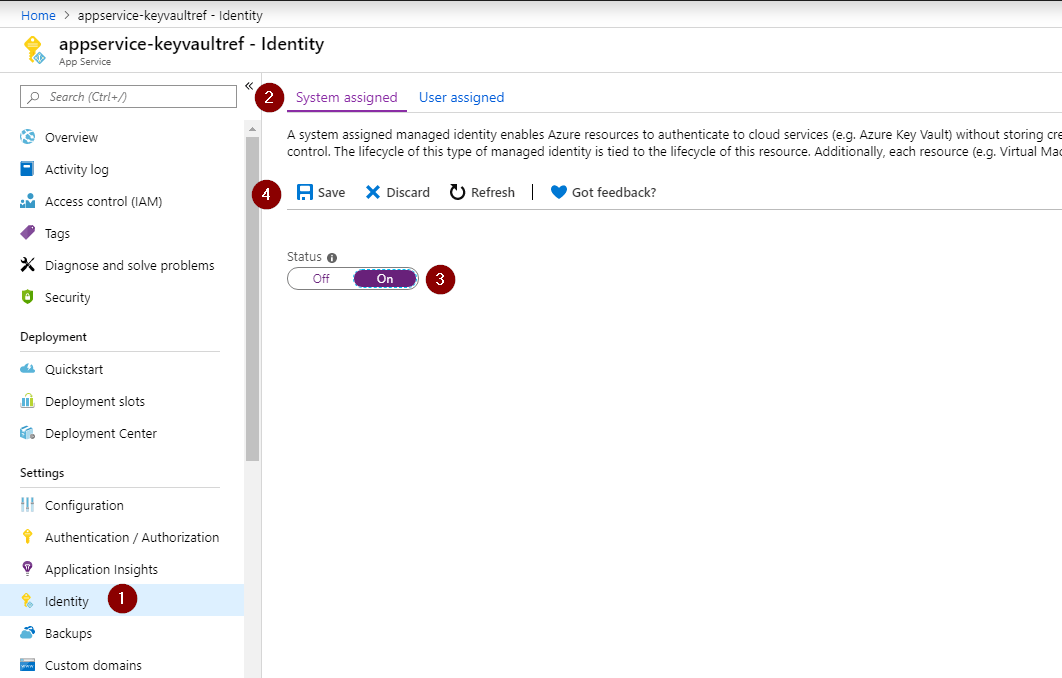The width and height of the screenshot is (1062, 678).
Task: Click the Quickstart cloud icon
Action: (28, 368)
